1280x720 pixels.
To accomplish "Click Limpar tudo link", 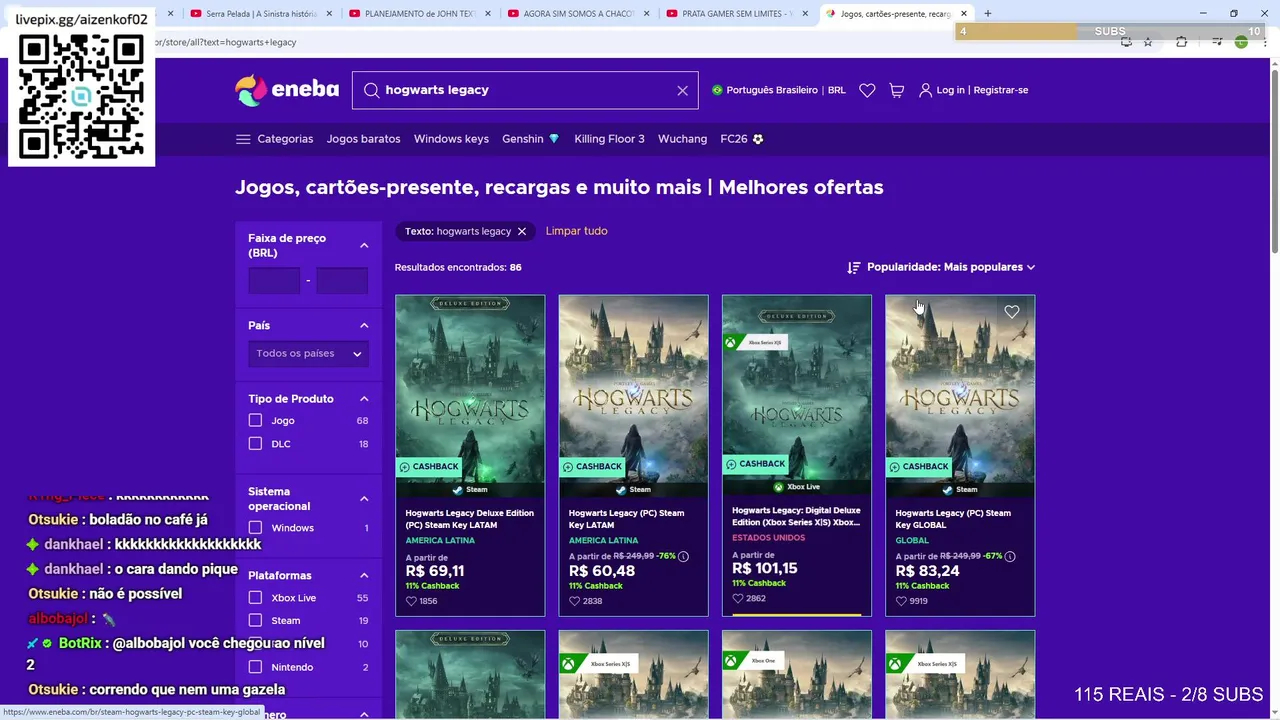I will [576, 231].
